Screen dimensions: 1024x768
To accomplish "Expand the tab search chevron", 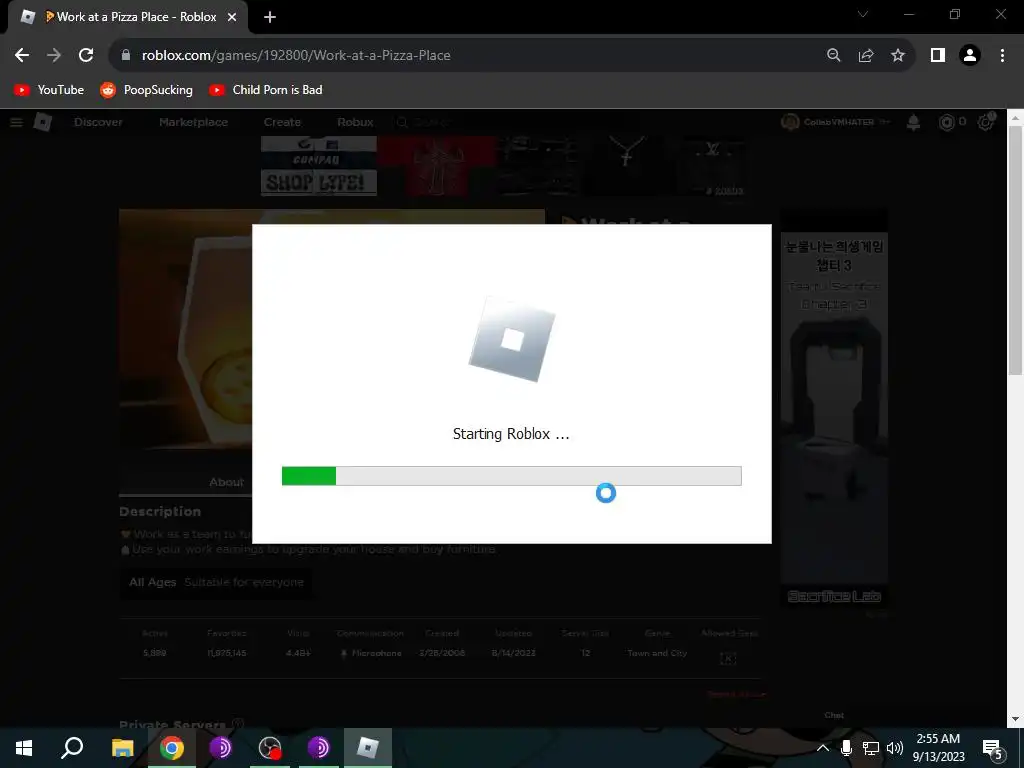I will click(x=863, y=14).
